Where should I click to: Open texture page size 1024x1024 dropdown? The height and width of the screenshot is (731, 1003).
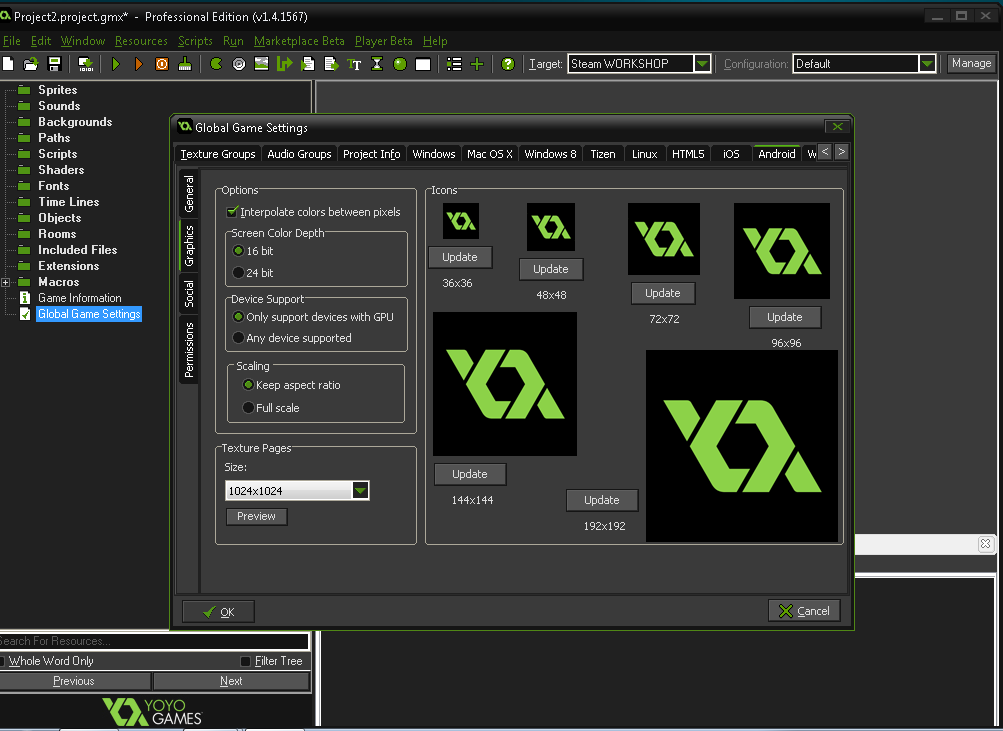(361, 490)
